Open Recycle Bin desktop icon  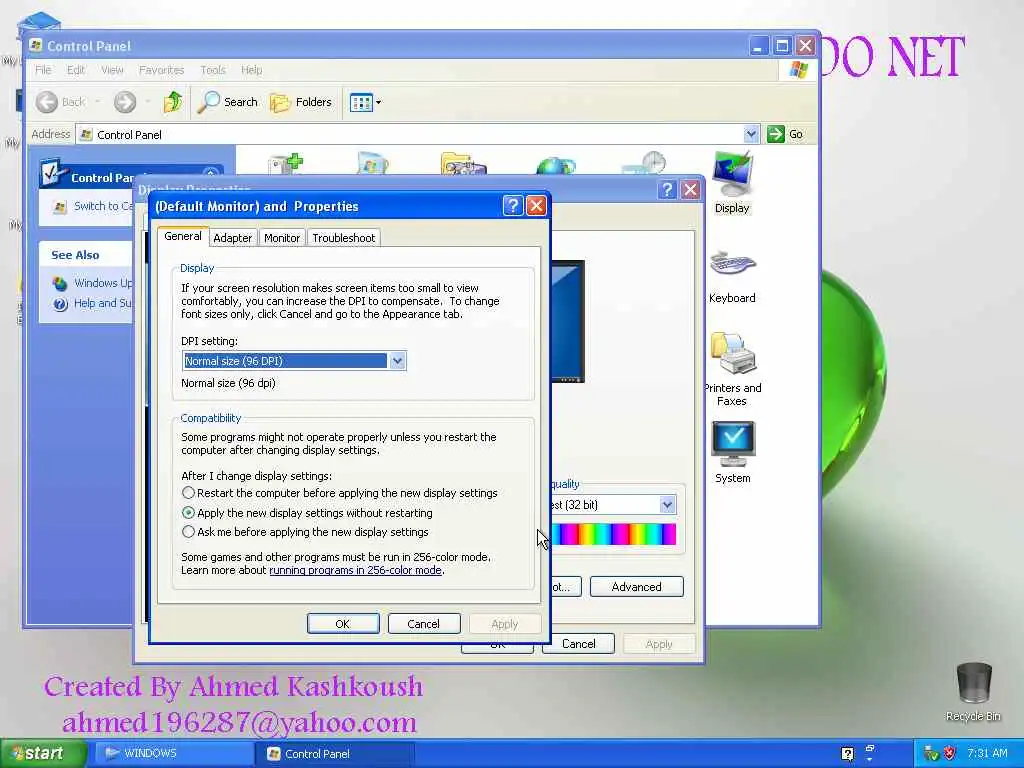973,692
